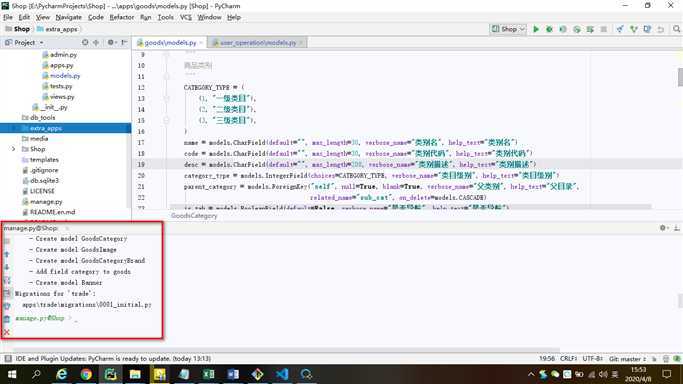The width and height of the screenshot is (683, 384).
Task: Toggle code folding marker at line 13
Action: (166, 98)
